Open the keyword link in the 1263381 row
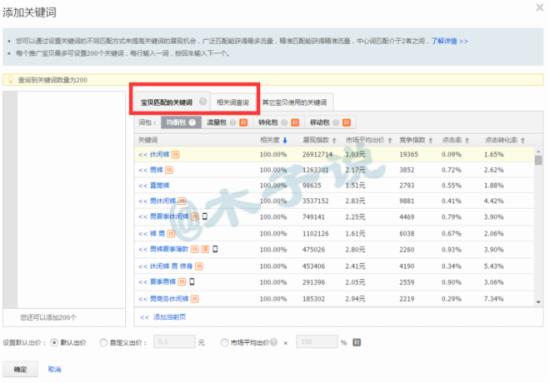Screen dimensions: 550x383 [x=156, y=170]
